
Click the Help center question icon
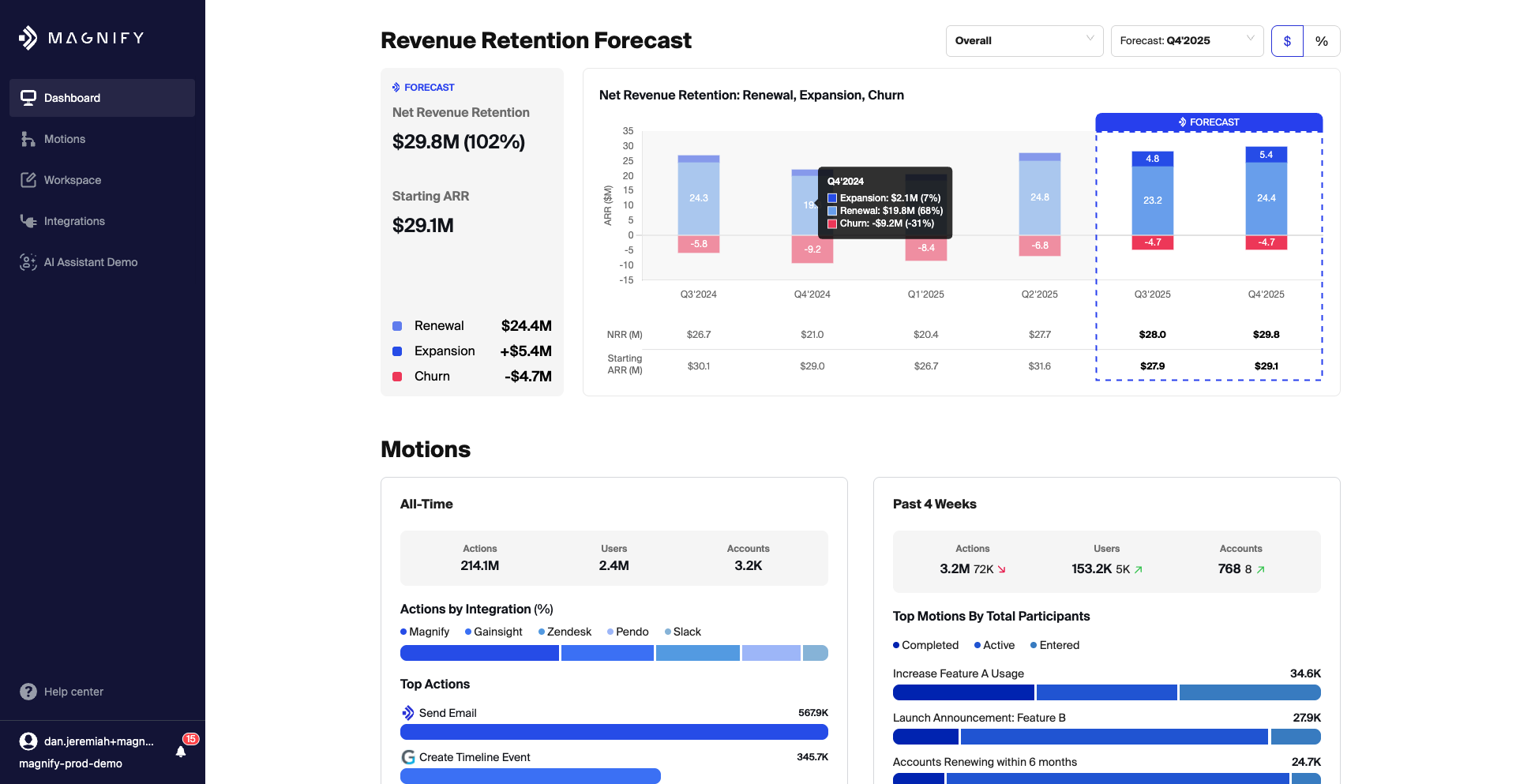coord(28,692)
